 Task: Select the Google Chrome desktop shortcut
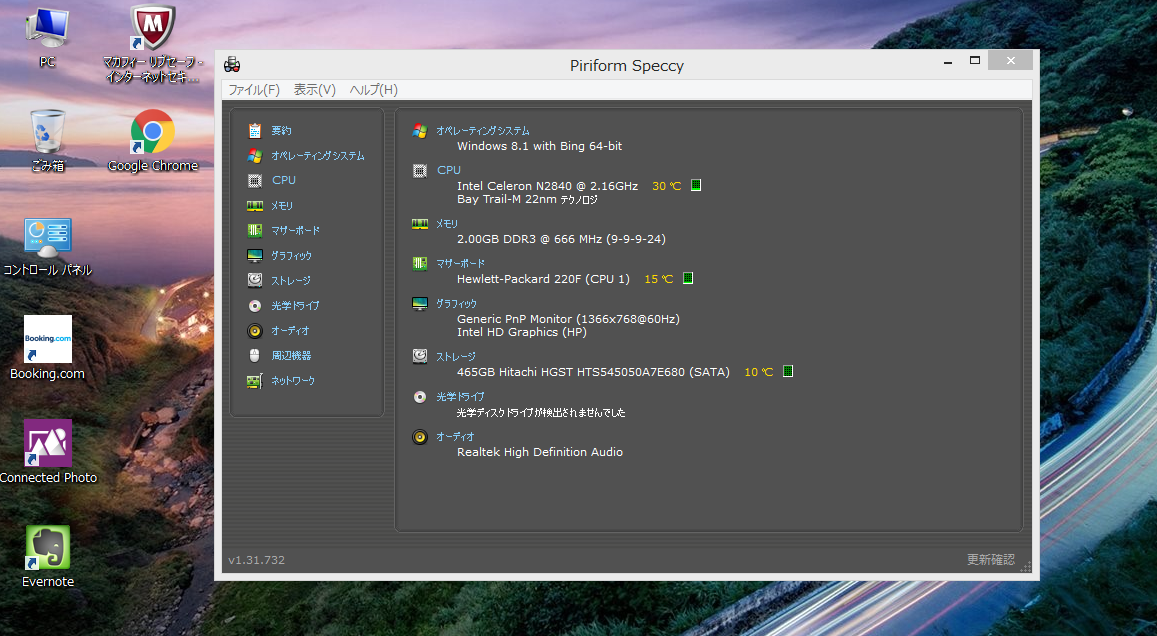[x=153, y=140]
